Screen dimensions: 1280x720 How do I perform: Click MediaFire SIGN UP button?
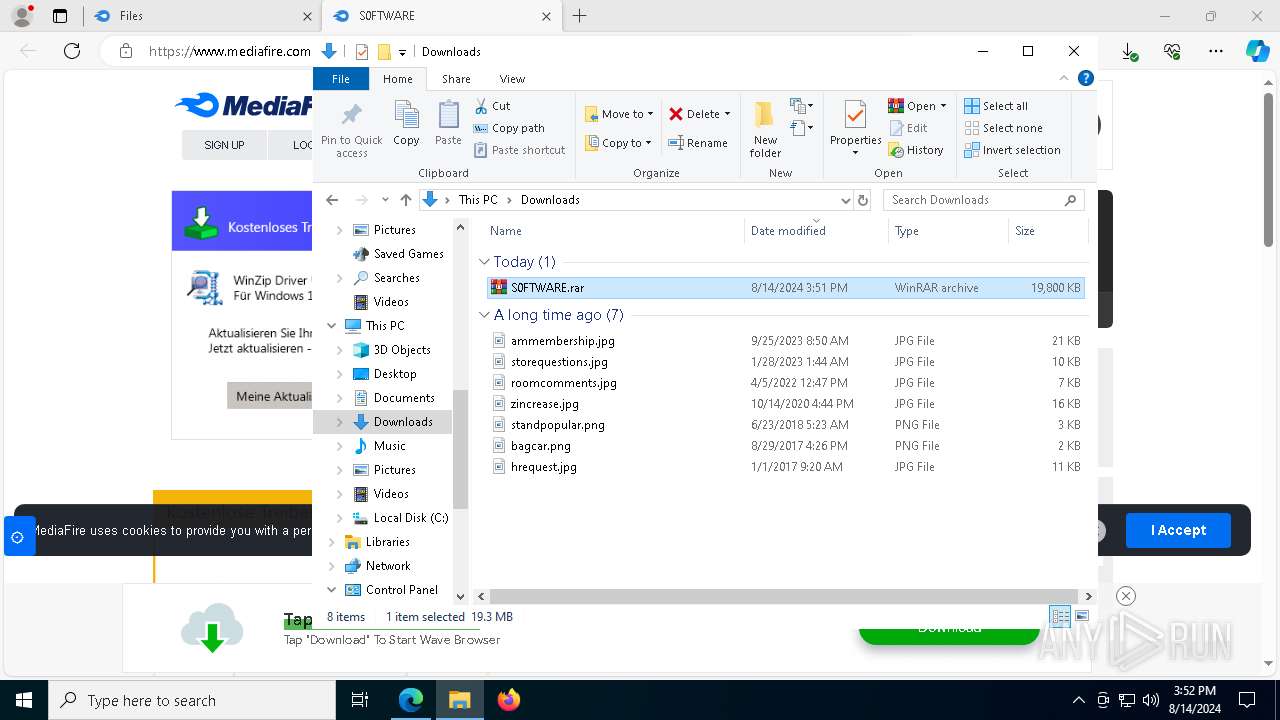click(x=224, y=145)
